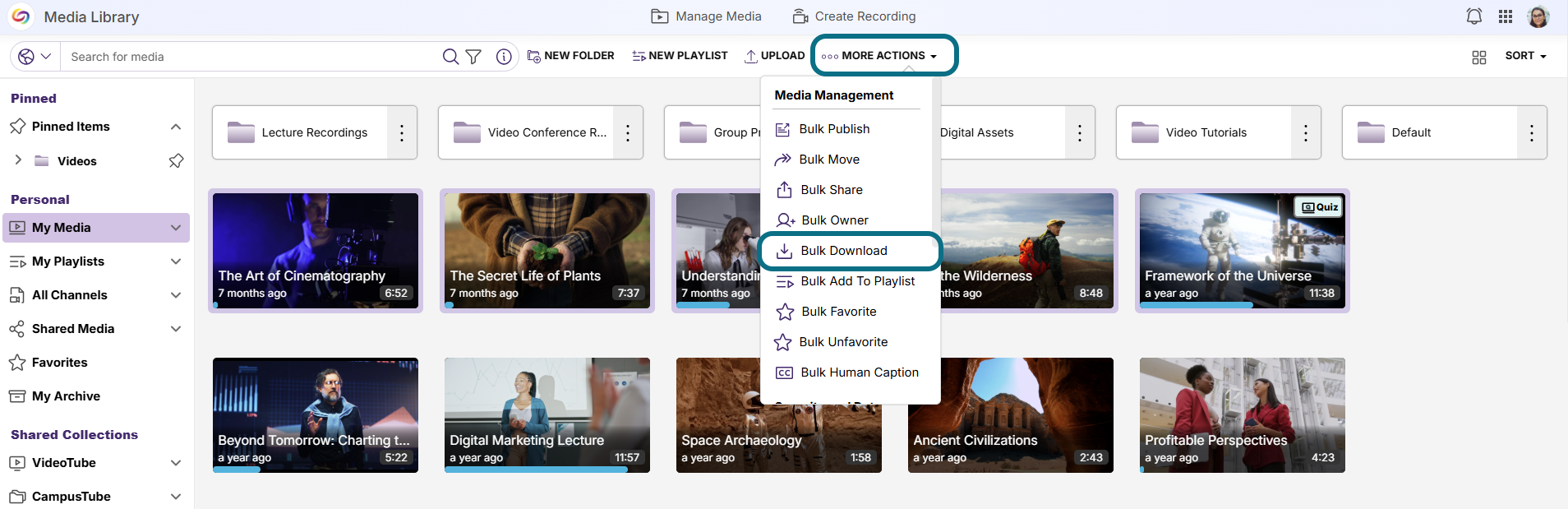Click the My Archive box icon
Image resolution: width=1568 pixels, height=509 pixels.
[17, 396]
